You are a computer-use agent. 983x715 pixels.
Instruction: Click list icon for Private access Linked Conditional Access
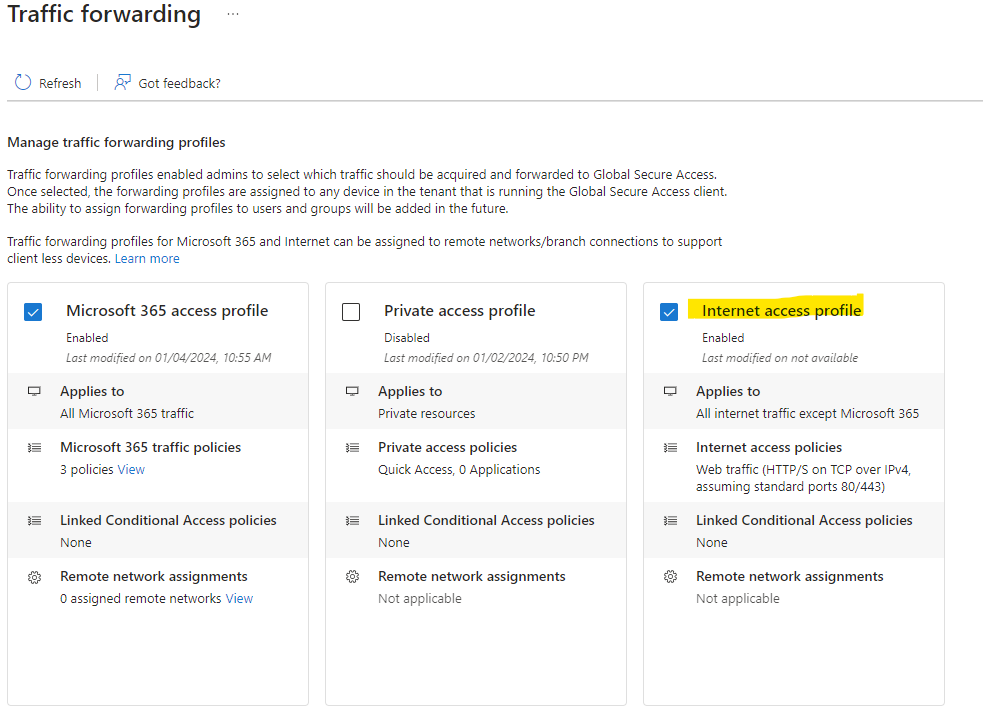tap(352, 520)
